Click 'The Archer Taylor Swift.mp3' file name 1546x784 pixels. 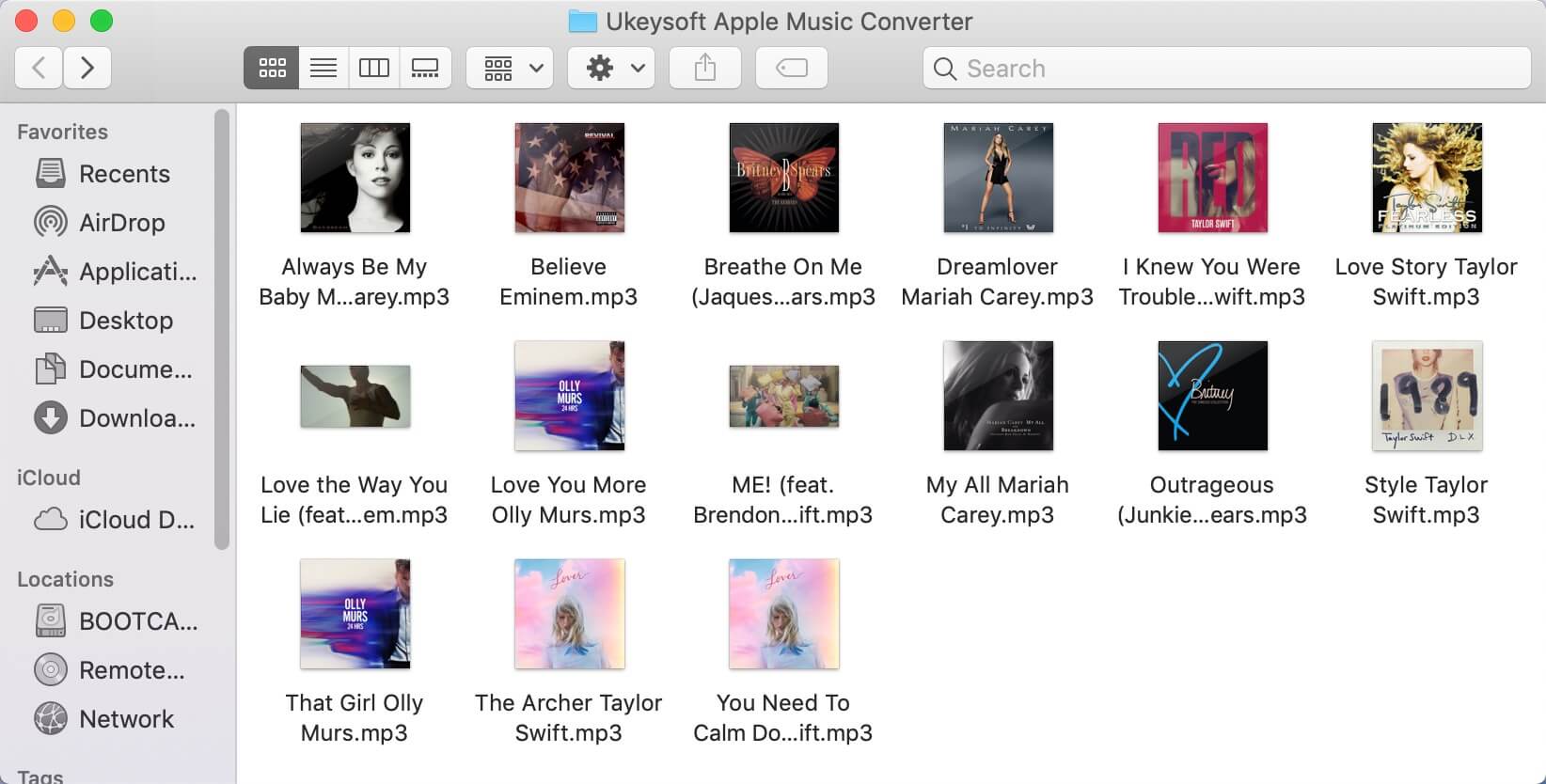coord(569,718)
